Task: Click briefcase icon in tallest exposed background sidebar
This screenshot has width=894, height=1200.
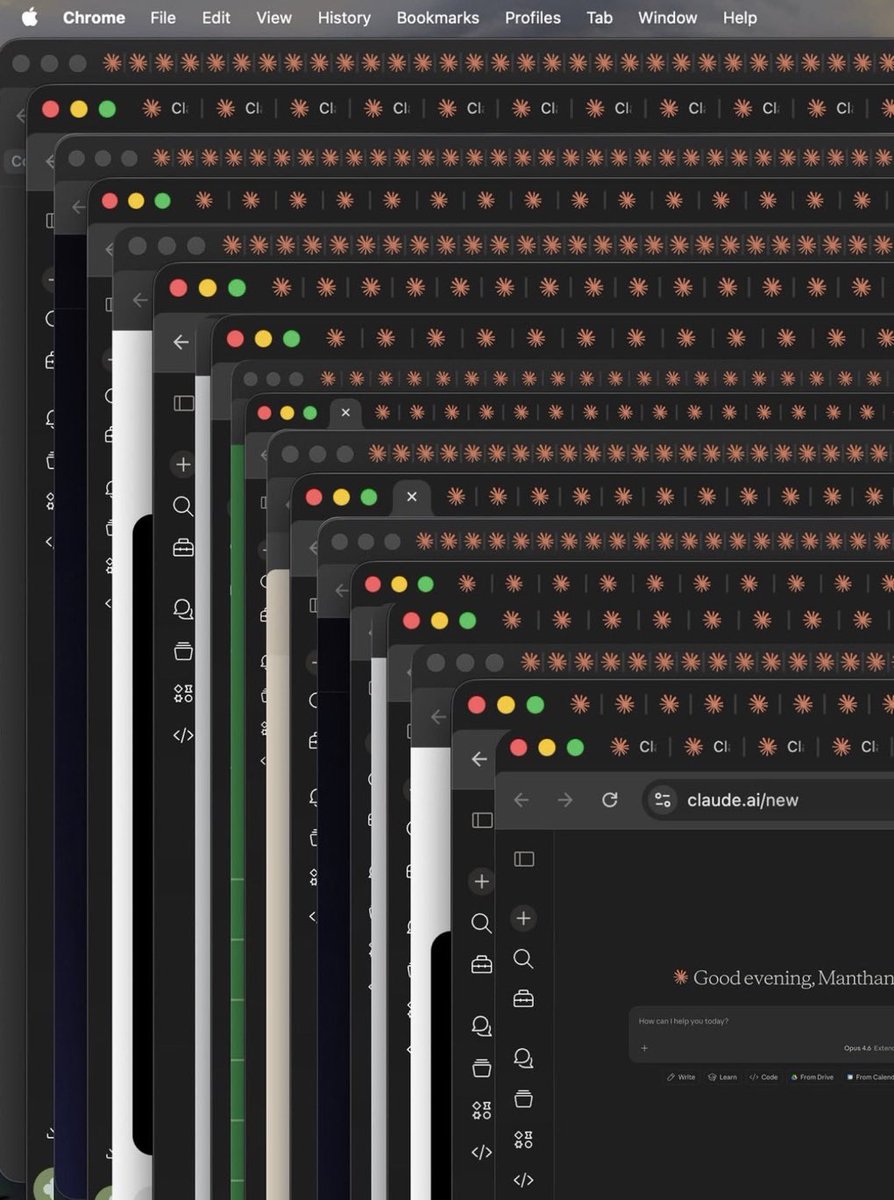Action: tap(183, 547)
